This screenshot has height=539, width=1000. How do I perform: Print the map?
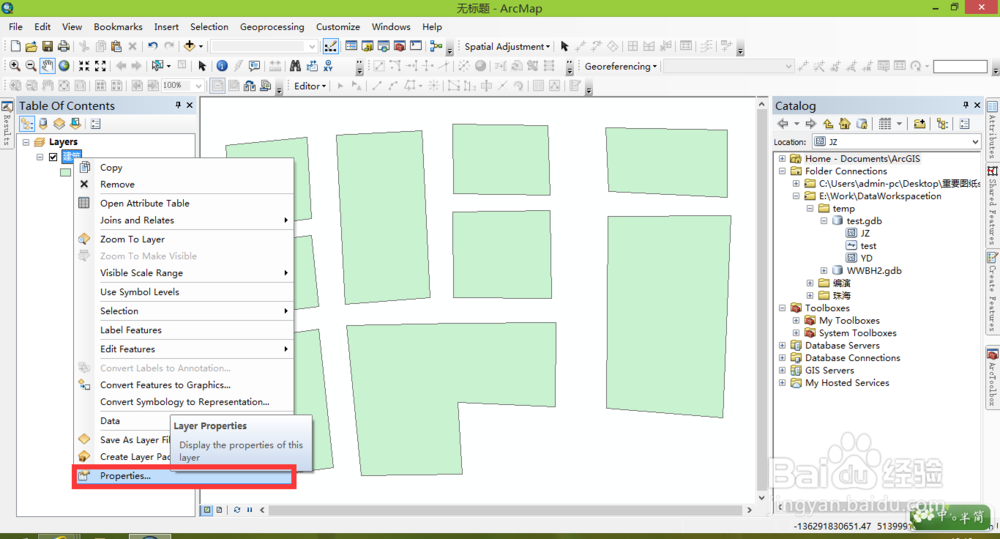[63, 47]
